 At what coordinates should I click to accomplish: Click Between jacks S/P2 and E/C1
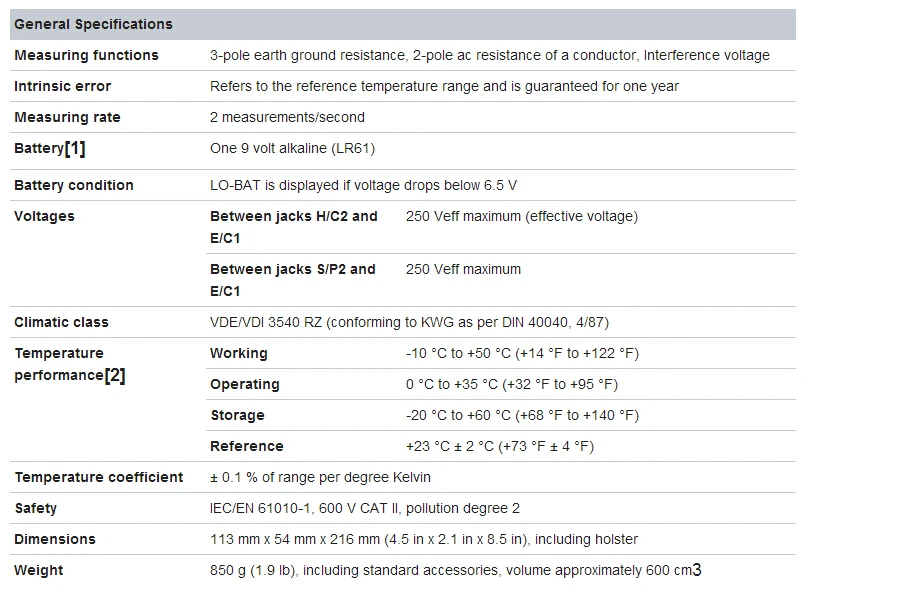tap(292, 280)
